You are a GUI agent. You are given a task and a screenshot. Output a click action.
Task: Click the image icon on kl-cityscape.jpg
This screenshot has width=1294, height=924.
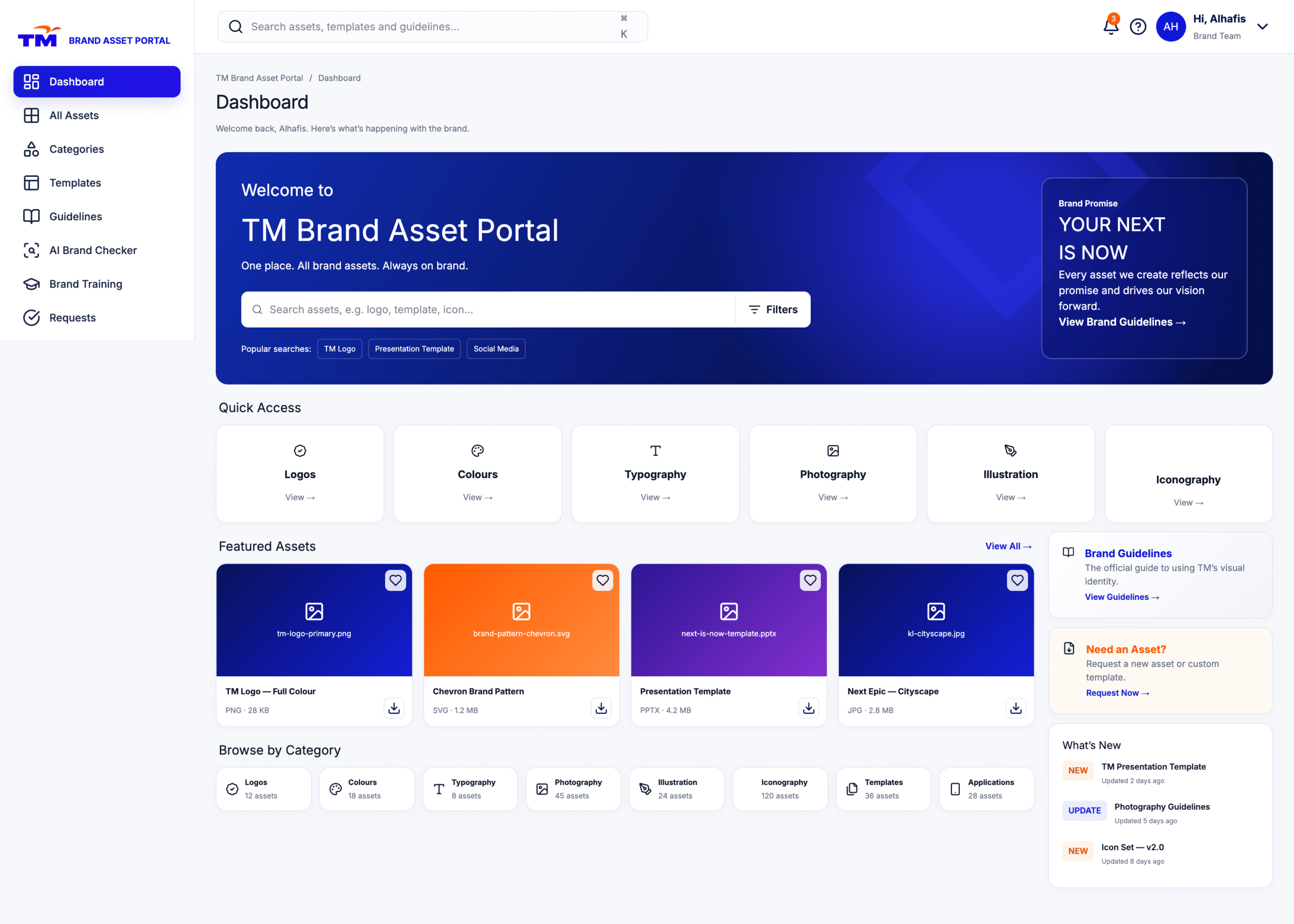click(936, 611)
